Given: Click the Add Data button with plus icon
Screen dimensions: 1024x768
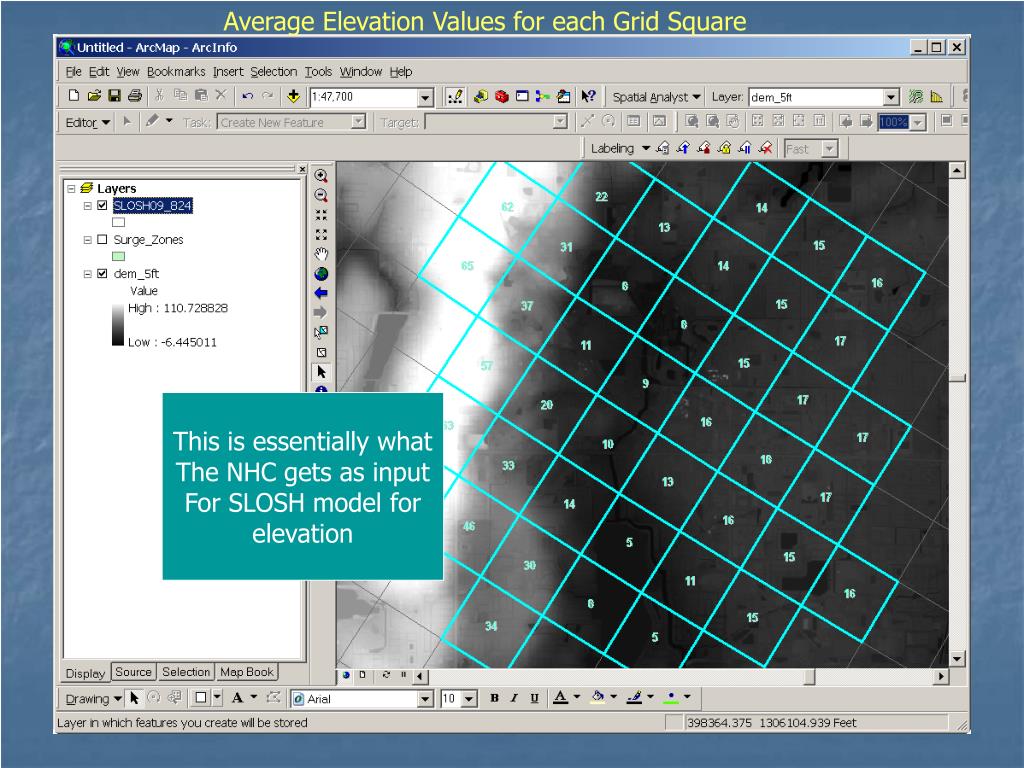Looking at the screenshot, I should point(293,96).
